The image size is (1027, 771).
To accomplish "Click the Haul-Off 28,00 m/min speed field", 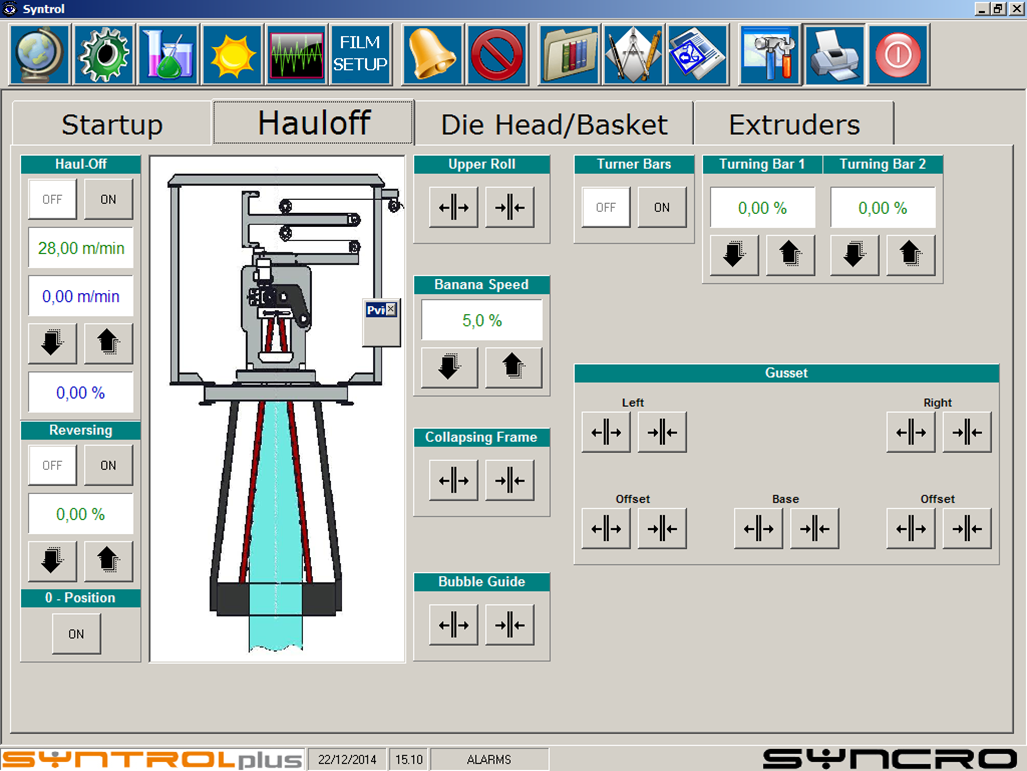I will point(80,248).
